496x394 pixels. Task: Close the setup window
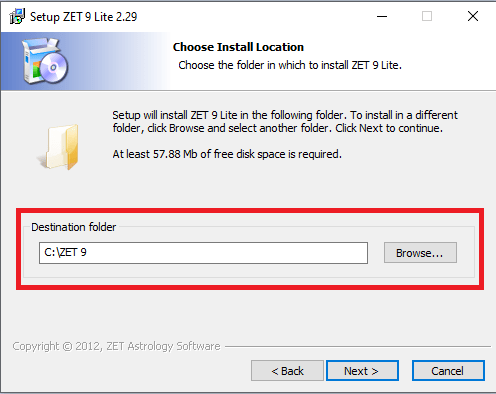(x=473, y=16)
